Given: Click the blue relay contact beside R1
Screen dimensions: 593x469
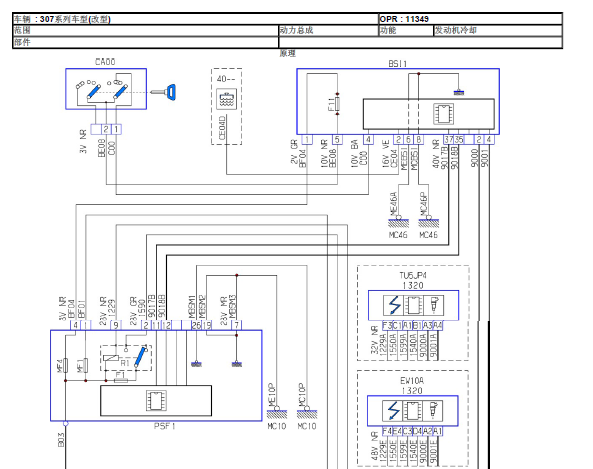Looking at the screenshot, I should [x=140, y=356].
